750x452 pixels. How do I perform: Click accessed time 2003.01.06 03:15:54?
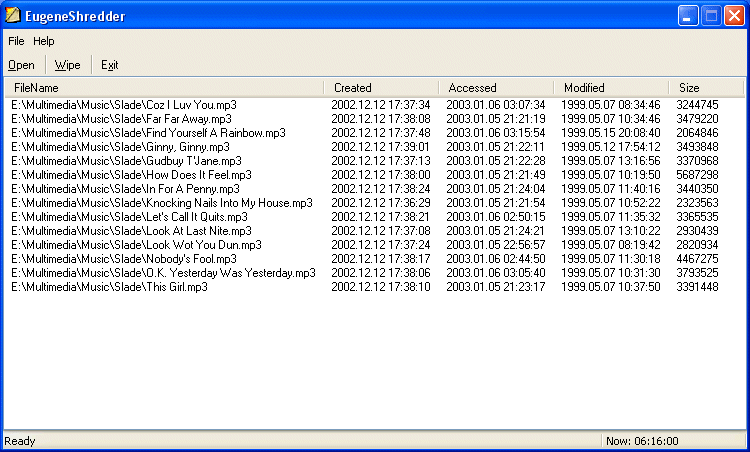point(496,132)
